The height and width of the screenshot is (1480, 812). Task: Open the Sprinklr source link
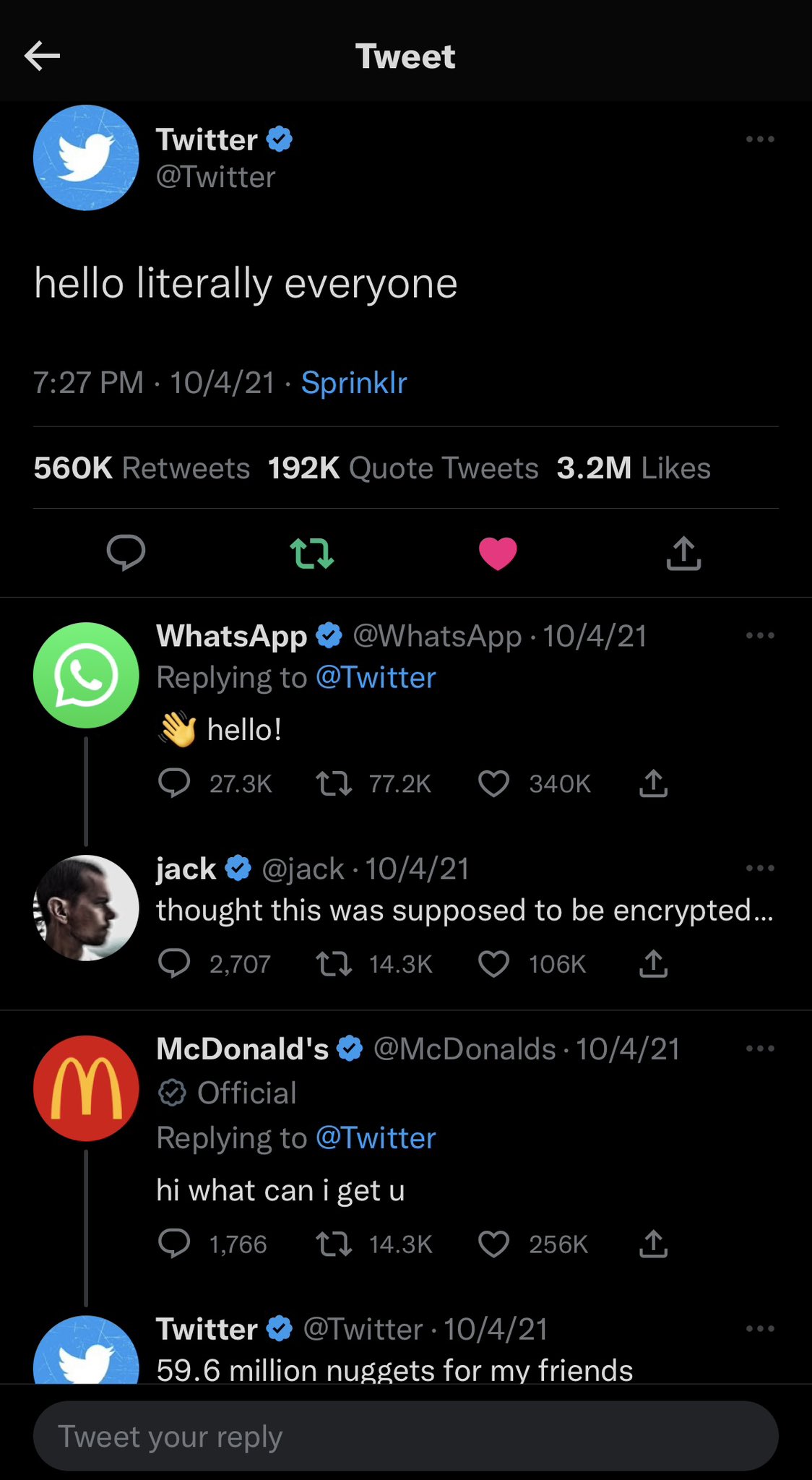point(354,383)
